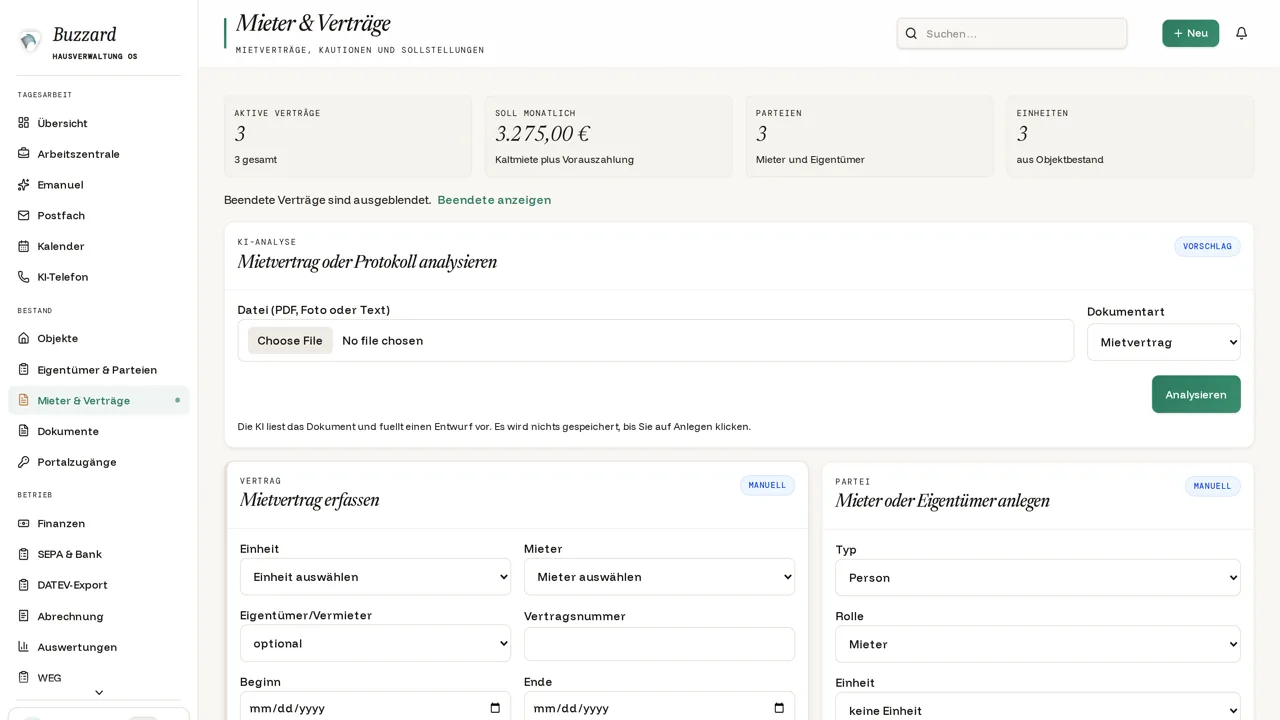Go to Dokumente in the sidebar
The height and width of the screenshot is (720, 1280).
tap(98, 431)
